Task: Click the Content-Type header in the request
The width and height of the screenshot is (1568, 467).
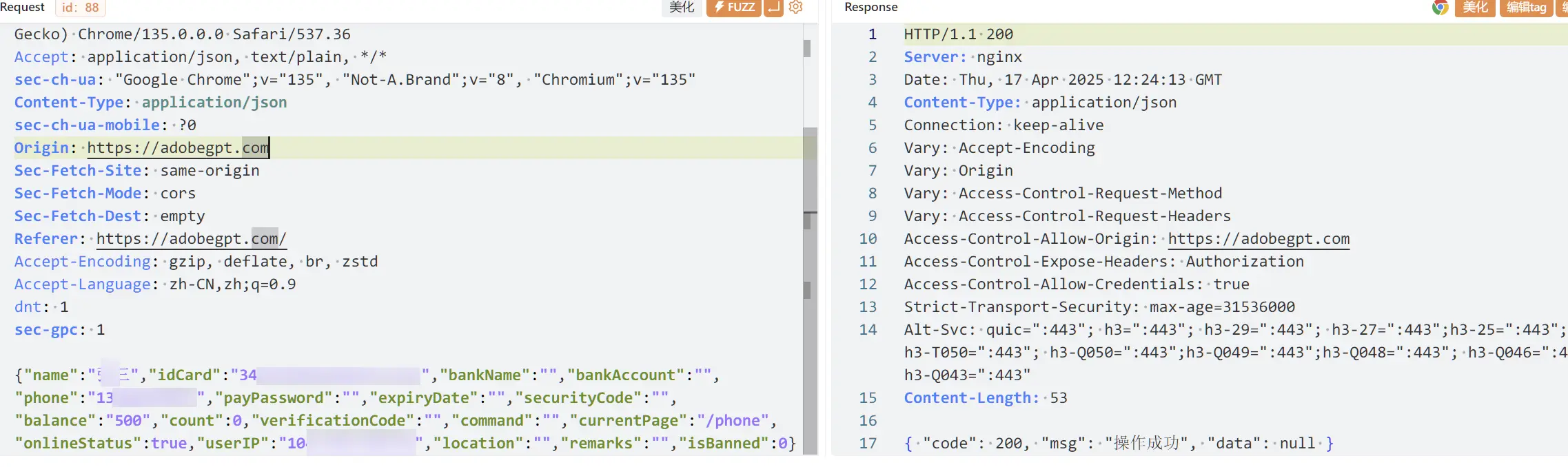Action: 68,103
